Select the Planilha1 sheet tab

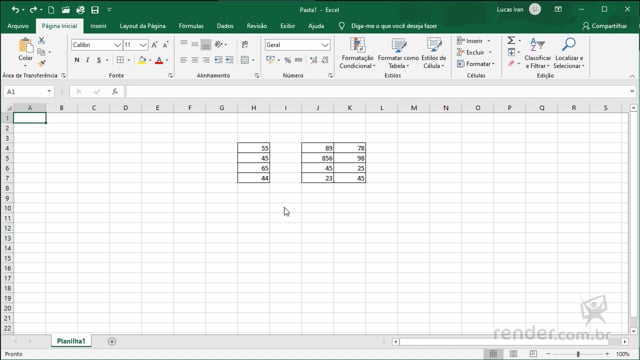click(71, 341)
